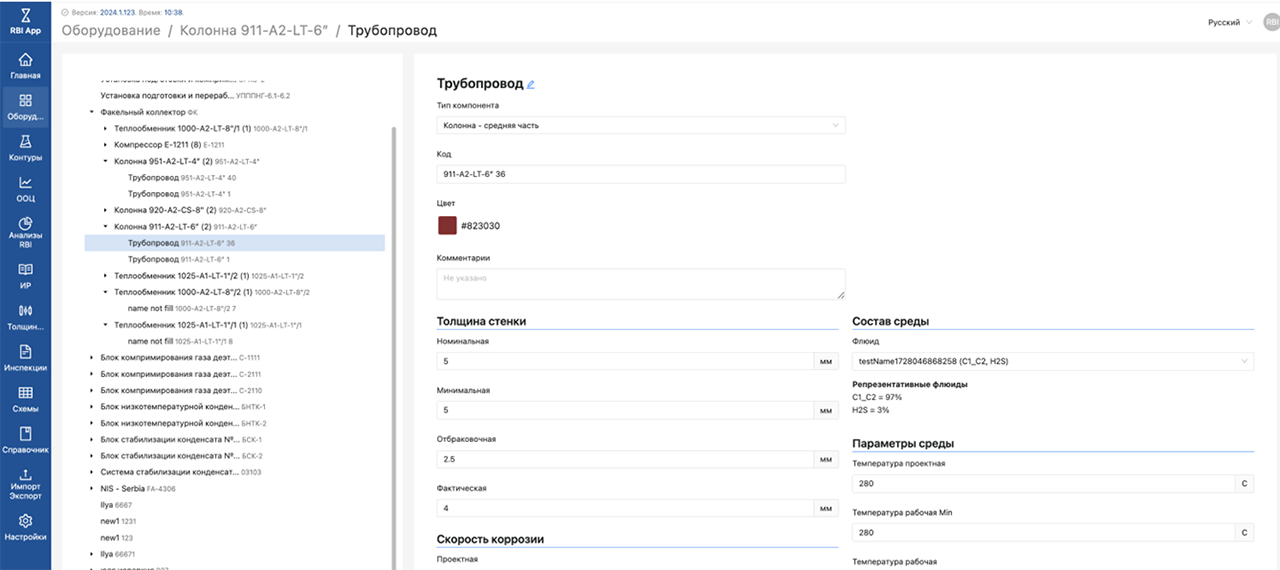The height and width of the screenshot is (570, 1280).
Task: Click the Комментарии text area
Action: (x=641, y=283)
